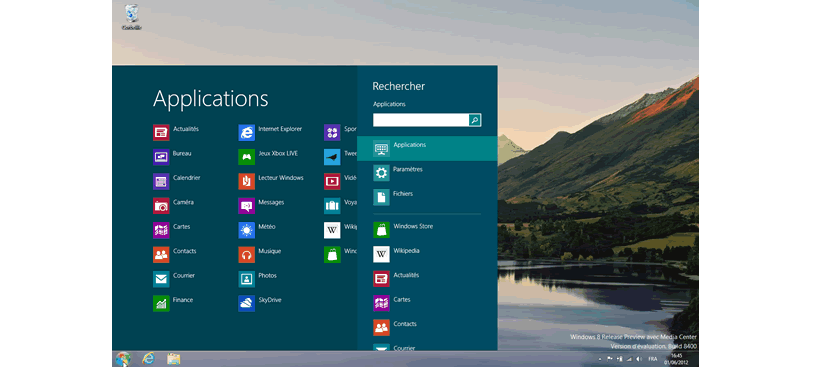The width and height of the screenshot is (822, 367).
Task: Launch the Finance chart app
Action: coord(161,304)
